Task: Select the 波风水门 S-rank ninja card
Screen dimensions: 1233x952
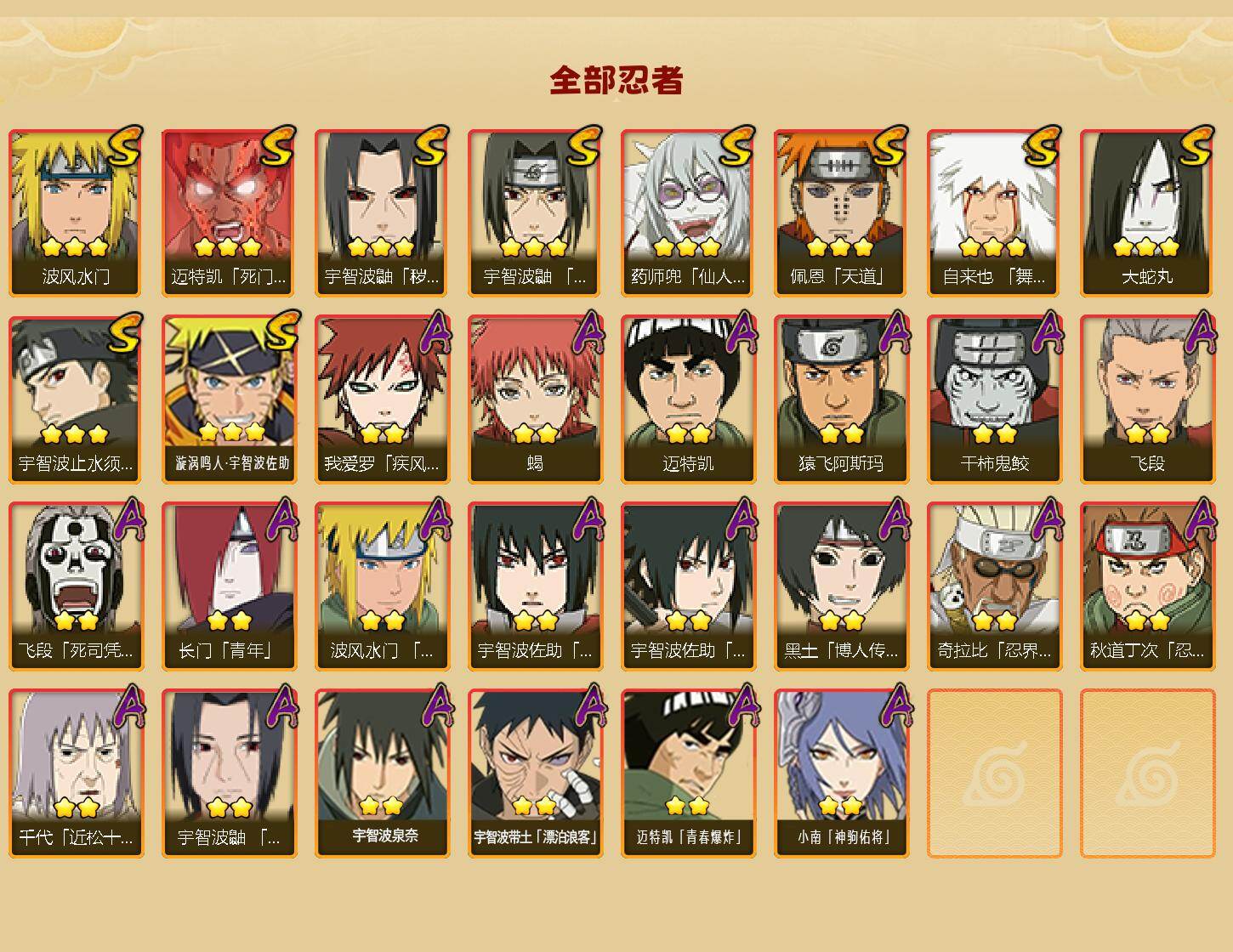Action: tap(76, 212)
